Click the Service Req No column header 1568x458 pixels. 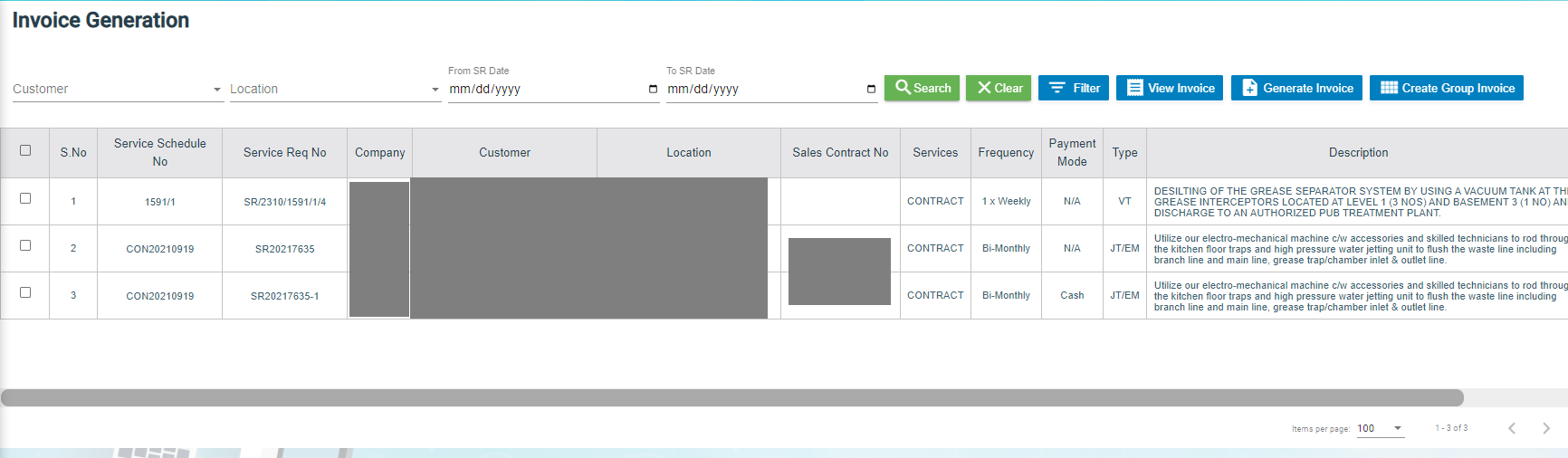pos(284,153)
